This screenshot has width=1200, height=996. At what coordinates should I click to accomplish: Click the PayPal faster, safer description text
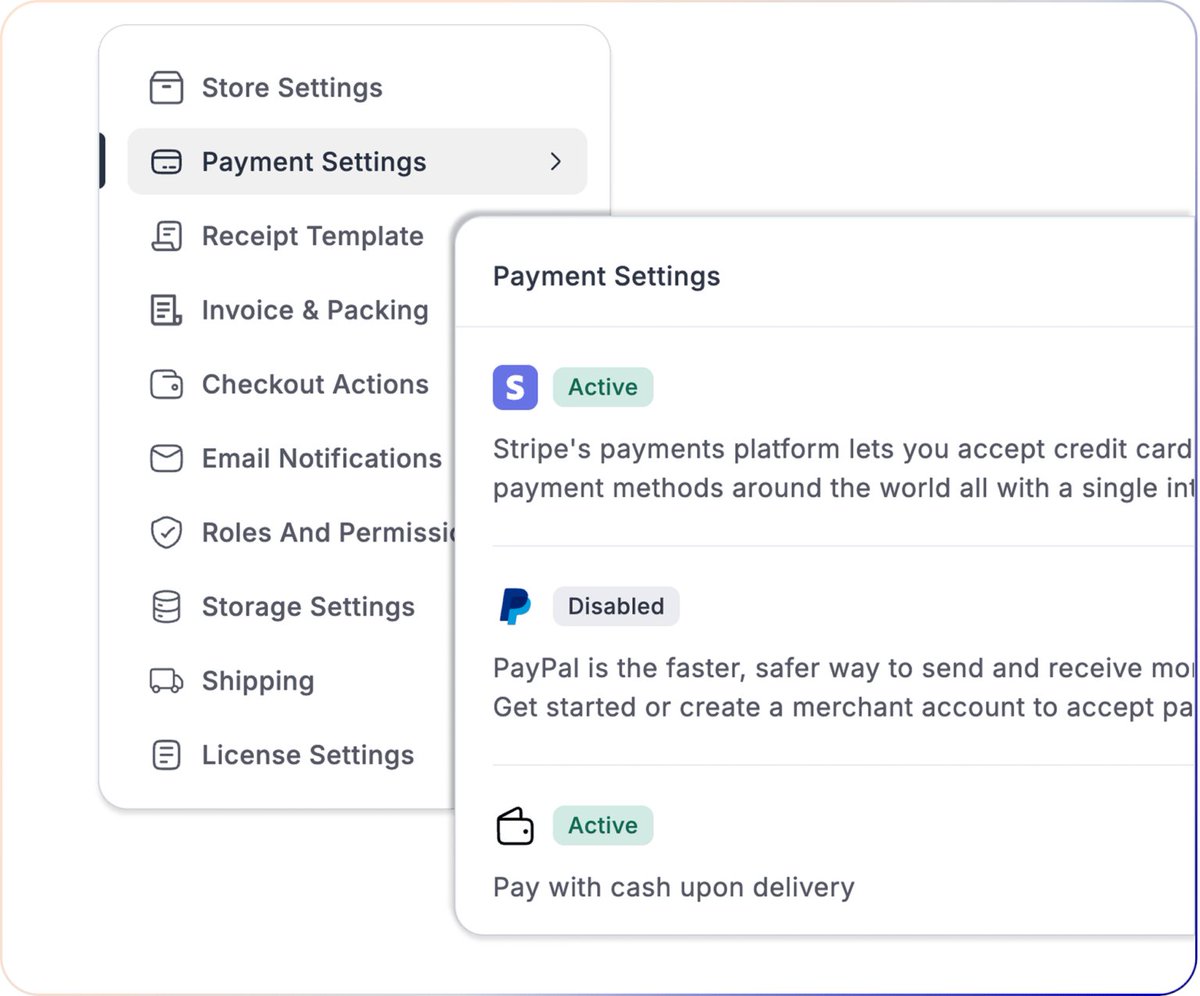(x=844, y=688)
